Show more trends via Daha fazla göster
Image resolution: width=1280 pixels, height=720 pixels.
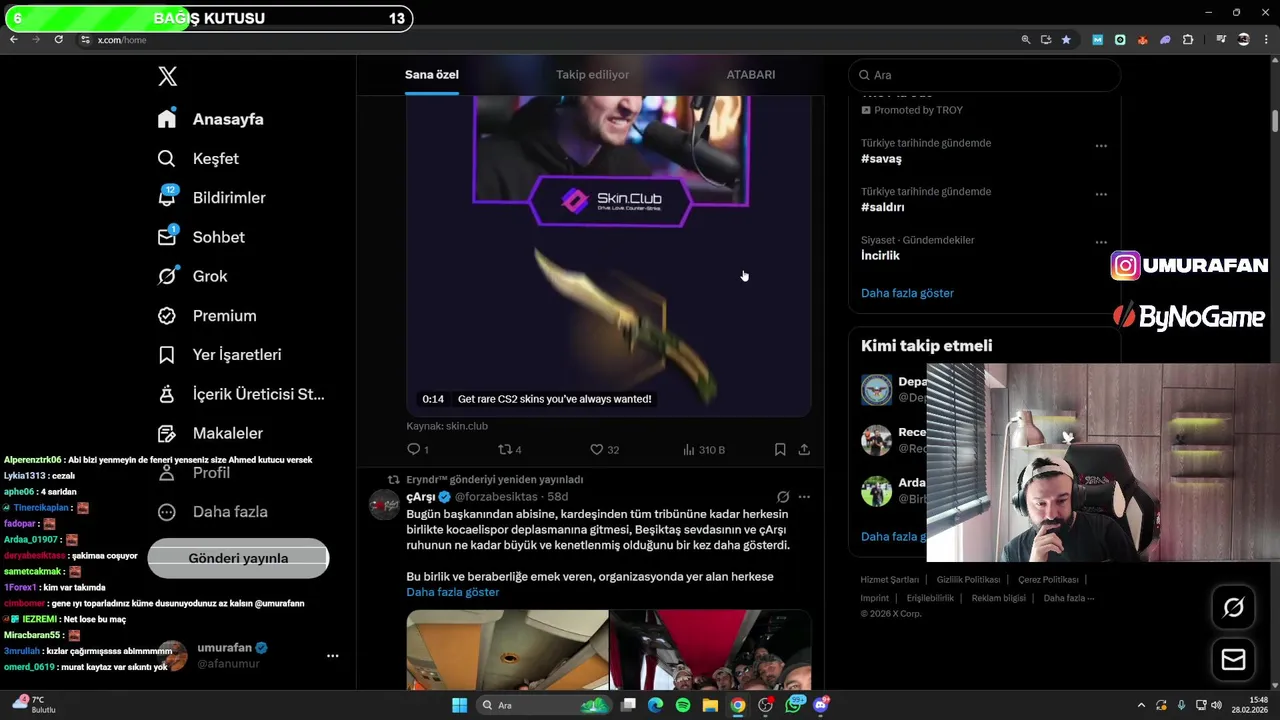[907, 293]
